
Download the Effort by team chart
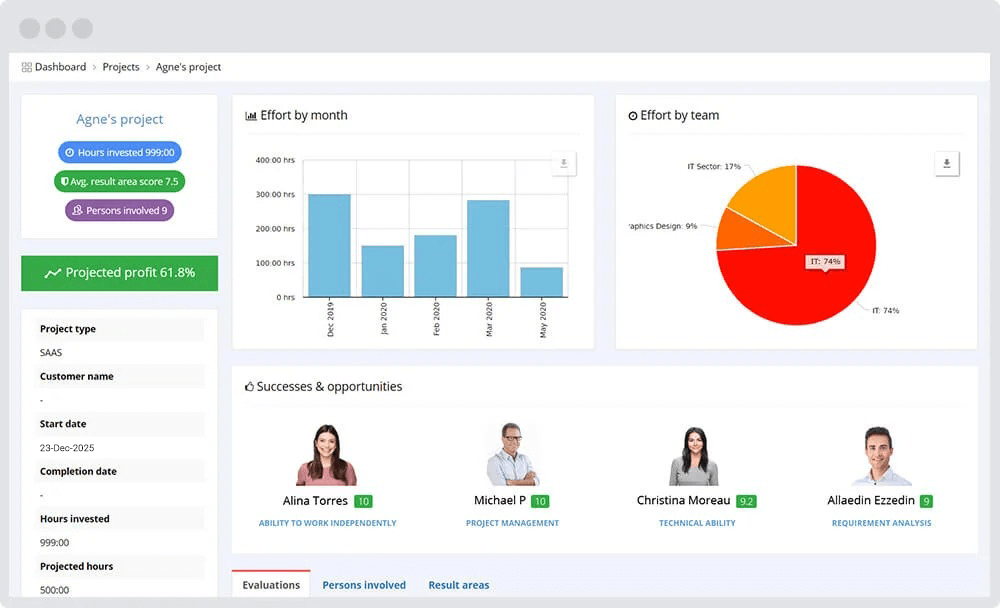click(946, 162)
